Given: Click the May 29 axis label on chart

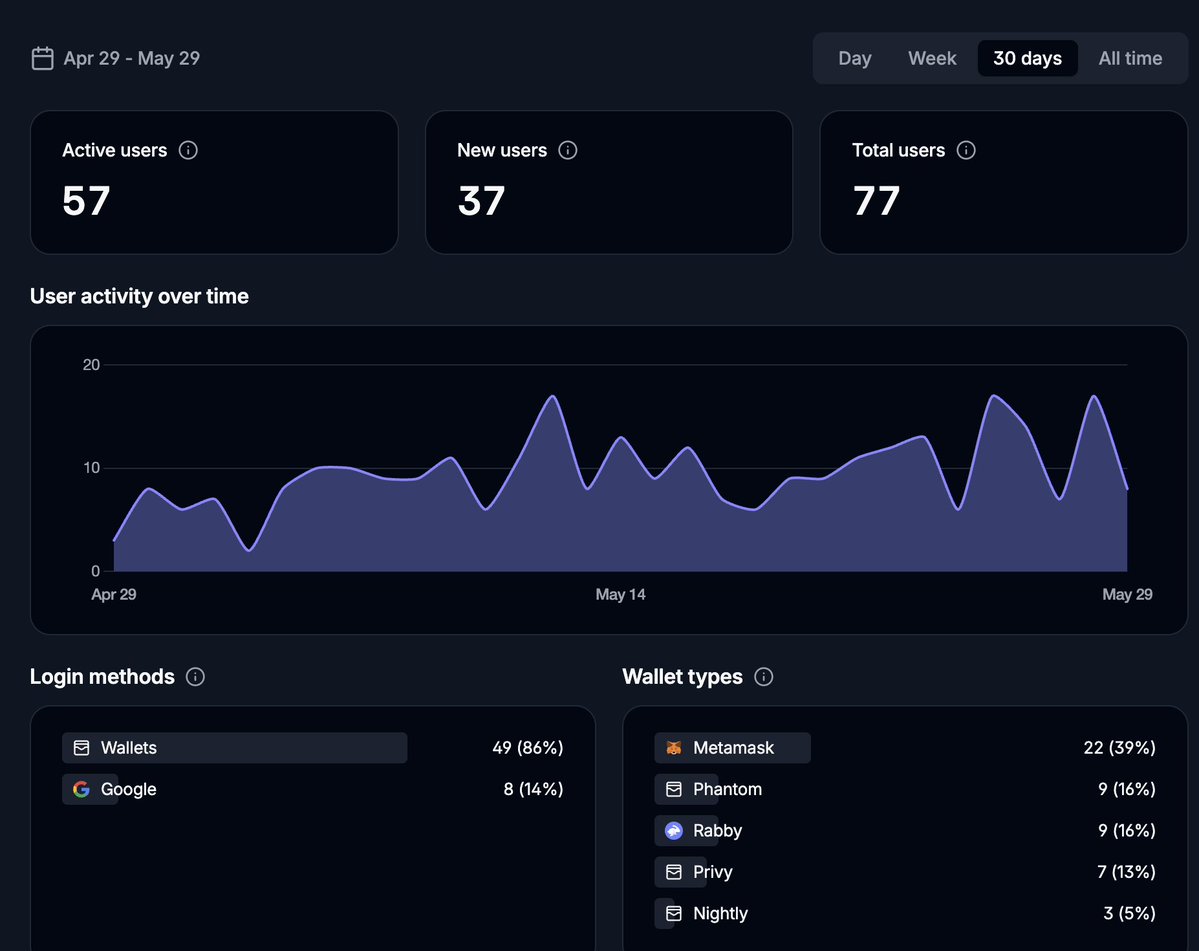Looking at the screenshot, I should pos(1127,594).
